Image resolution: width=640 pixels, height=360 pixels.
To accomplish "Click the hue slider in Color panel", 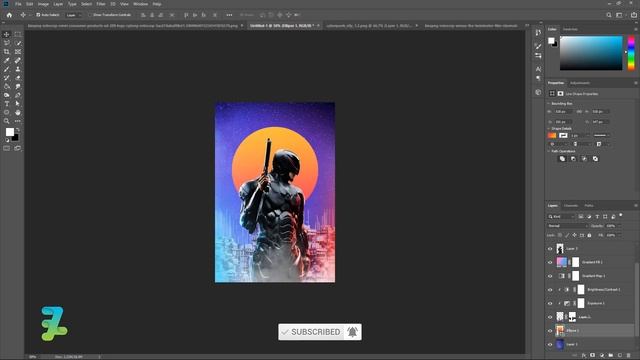I will point(631,53).
